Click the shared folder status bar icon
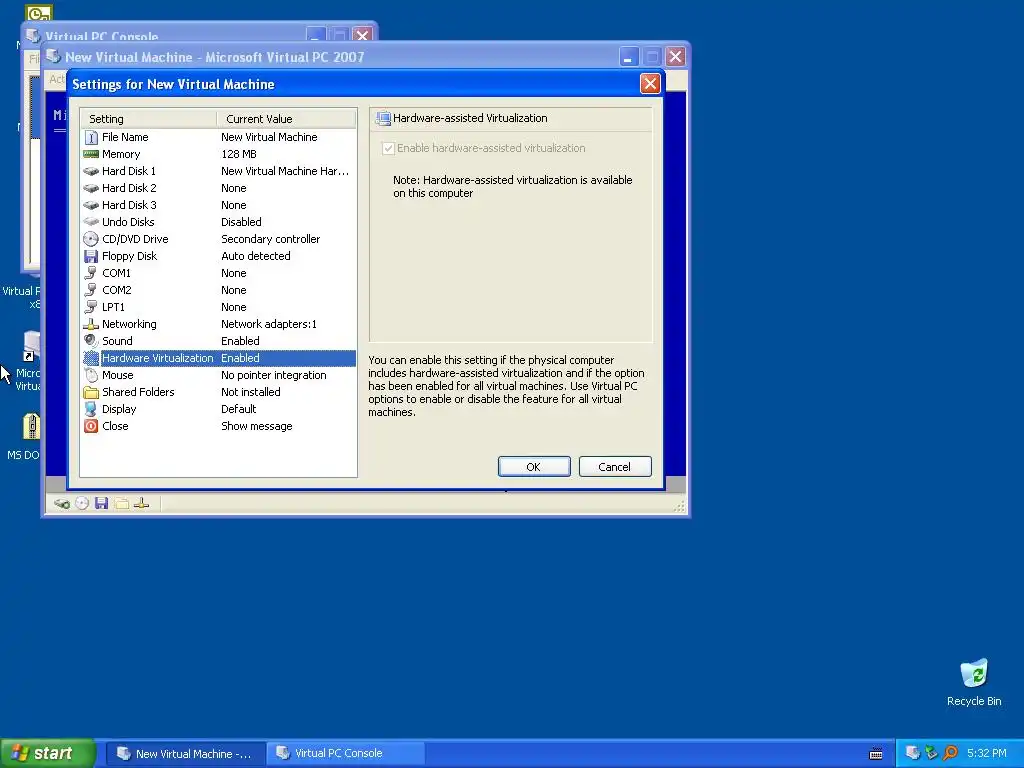 [x=121, y=504]
